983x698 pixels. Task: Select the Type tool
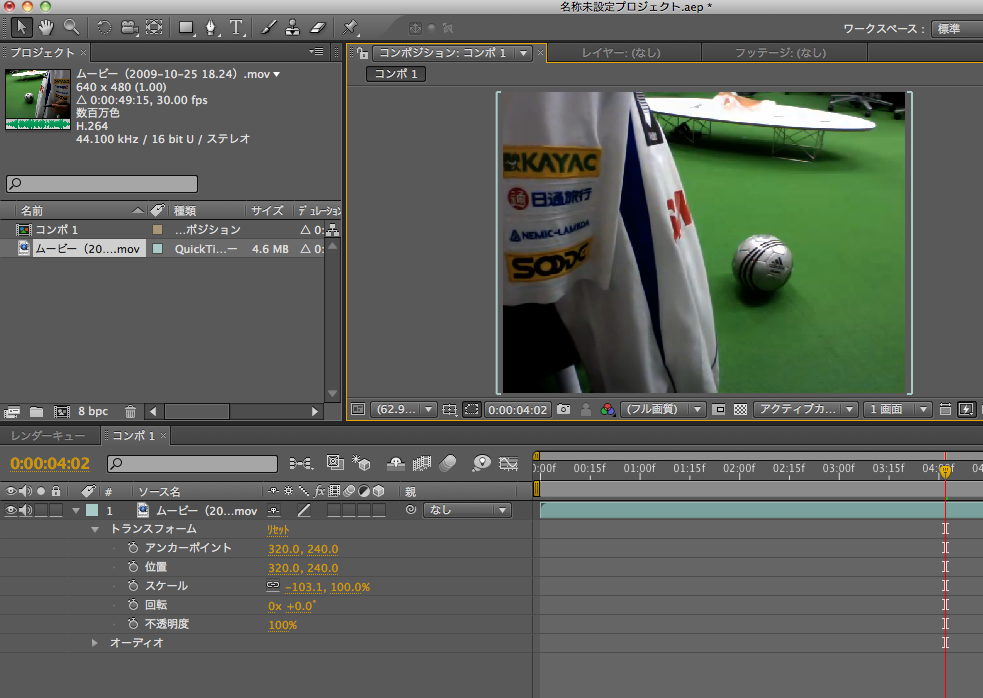point(236,28)
